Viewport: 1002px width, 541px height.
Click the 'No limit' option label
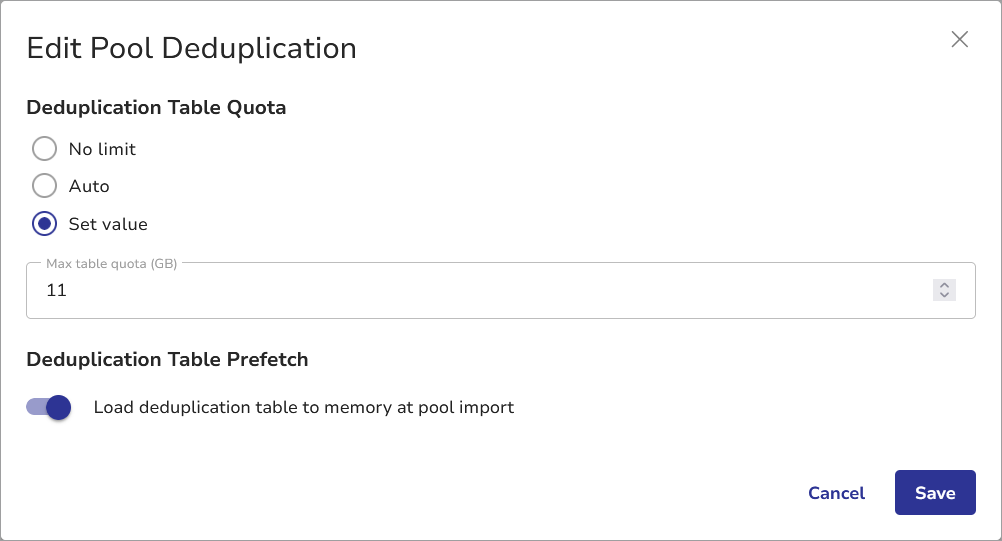pyautogui.click(x=102, y=149)
